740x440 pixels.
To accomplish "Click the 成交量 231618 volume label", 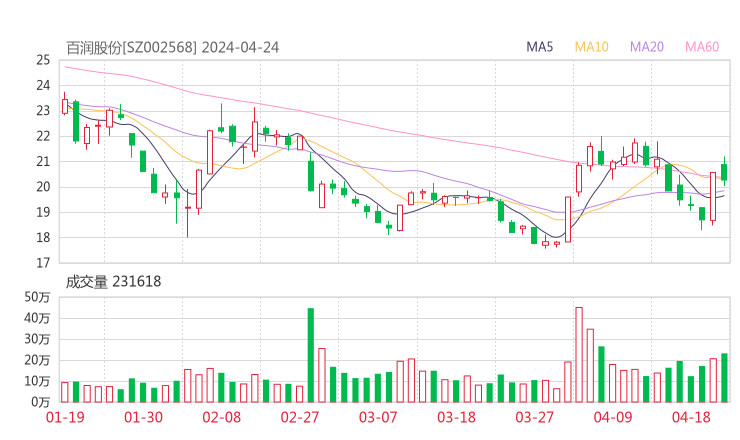I will pyautogui.click(x=113, y=282).
